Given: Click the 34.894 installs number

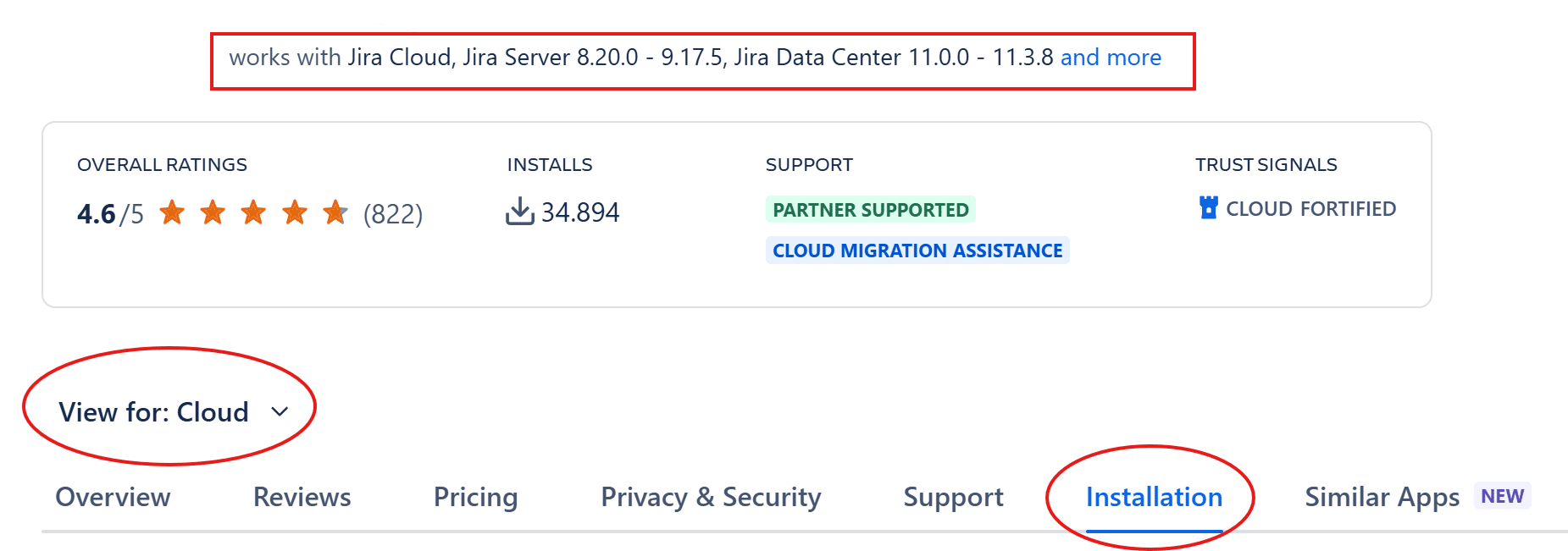Looking at the screenshot, I should [580, 212].
